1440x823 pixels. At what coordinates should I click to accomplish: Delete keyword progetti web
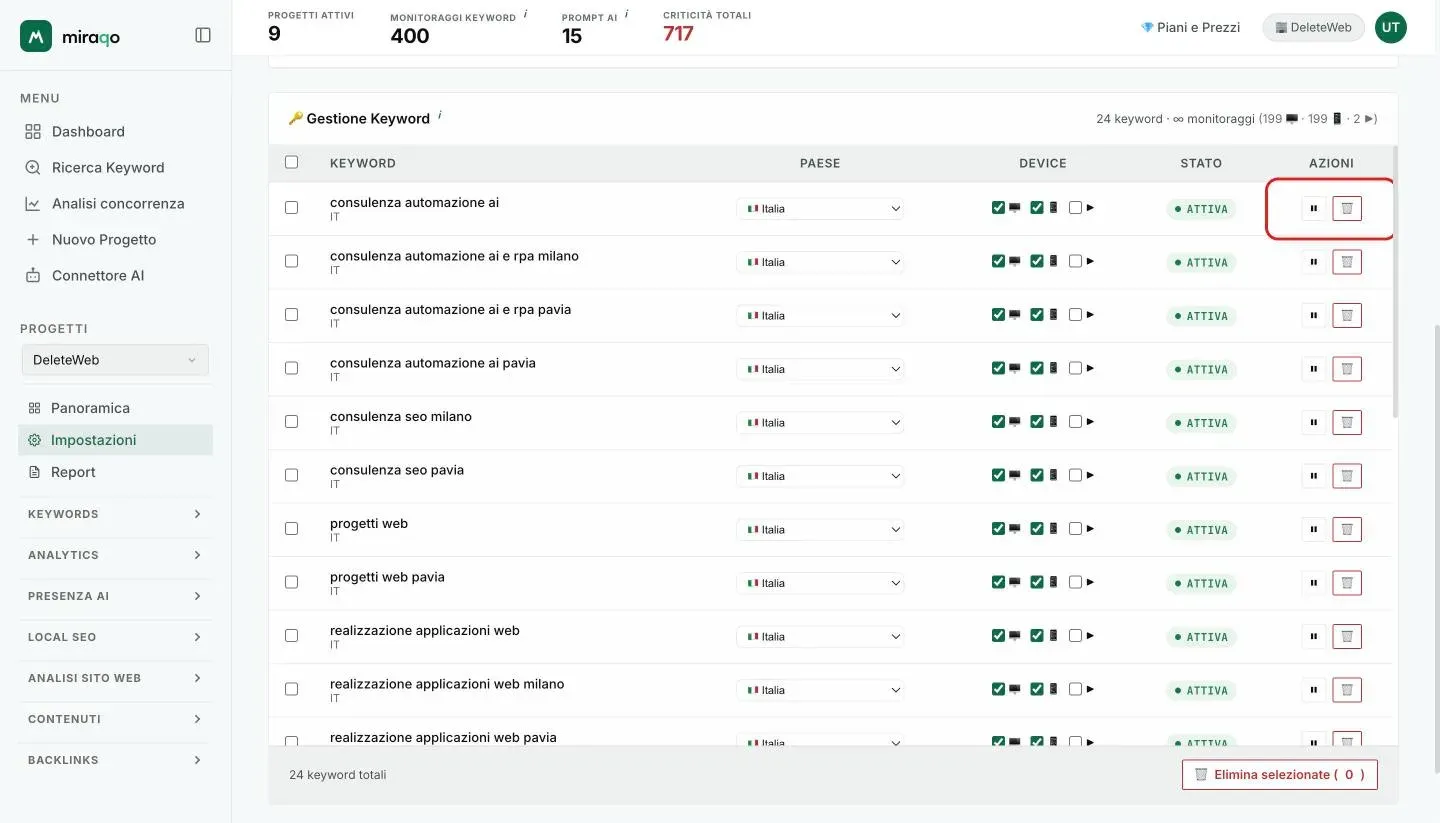pos(1347,530)
